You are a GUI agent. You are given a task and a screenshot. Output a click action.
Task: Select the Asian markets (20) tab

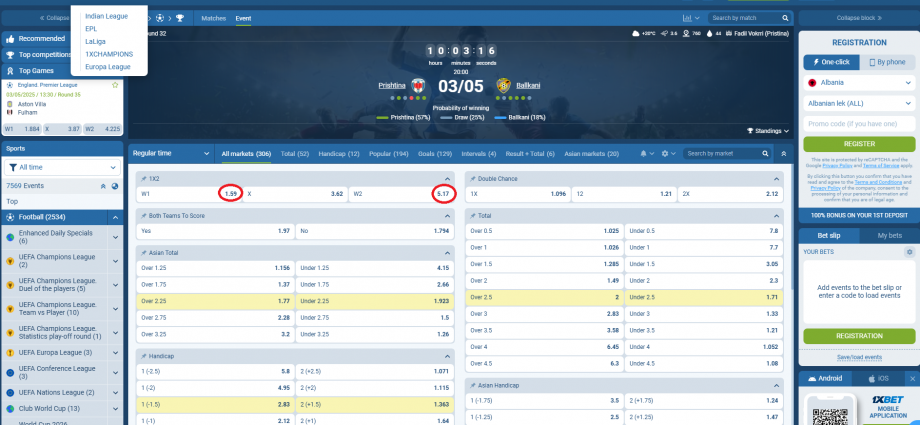591,154
